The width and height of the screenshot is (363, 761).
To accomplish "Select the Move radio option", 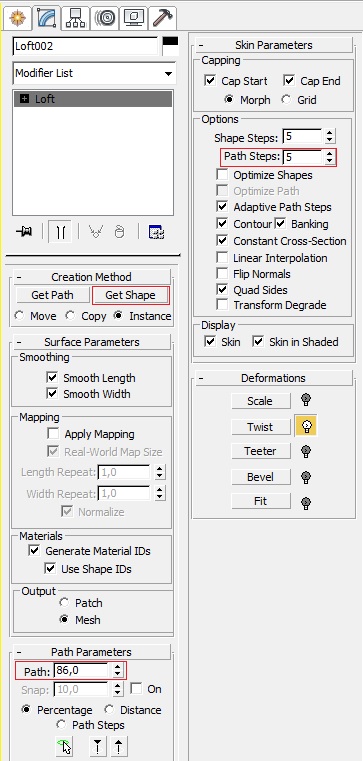I will pos(19,316).
